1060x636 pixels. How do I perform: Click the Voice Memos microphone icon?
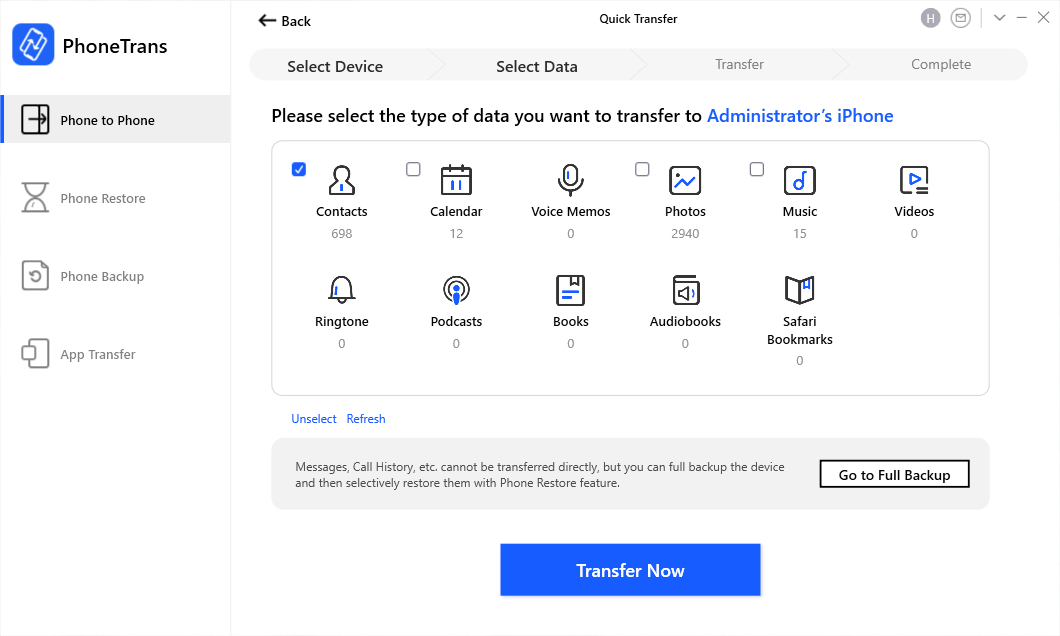(570, 180)
